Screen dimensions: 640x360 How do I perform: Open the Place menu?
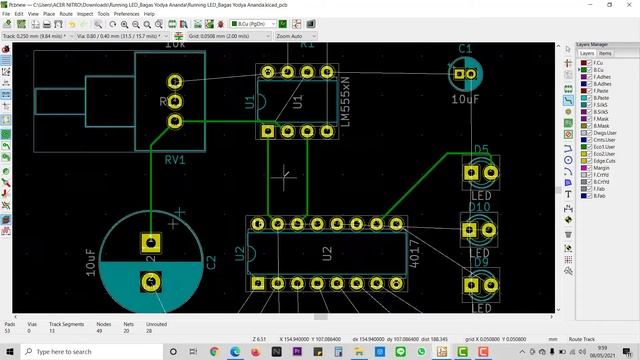pos(49,14)
